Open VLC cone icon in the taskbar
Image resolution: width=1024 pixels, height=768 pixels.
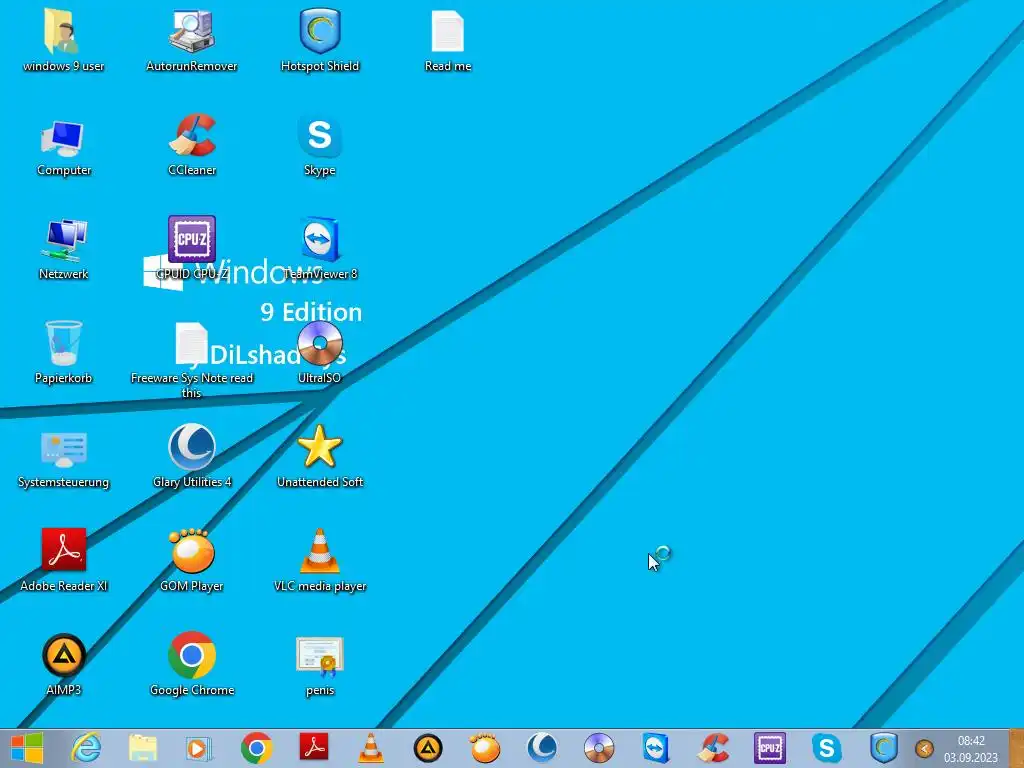370,748
